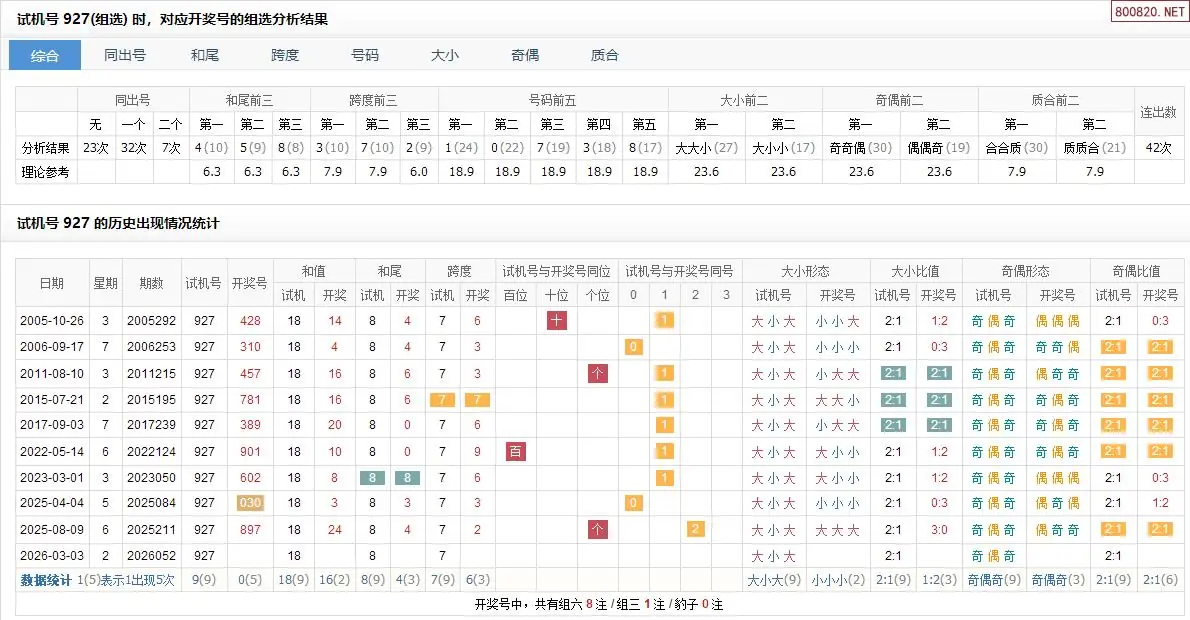Click the 数据统计 label in the footer row
1190x620 pixels.
point(46,580)
